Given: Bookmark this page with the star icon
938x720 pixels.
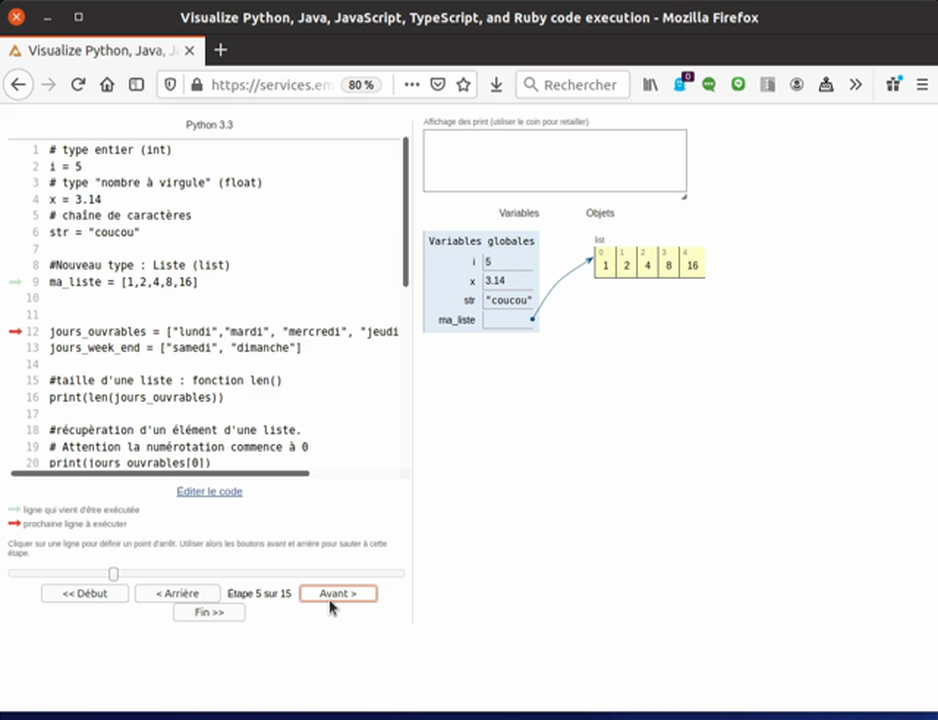Looking at the screenshot, I should tap(464, 85).
